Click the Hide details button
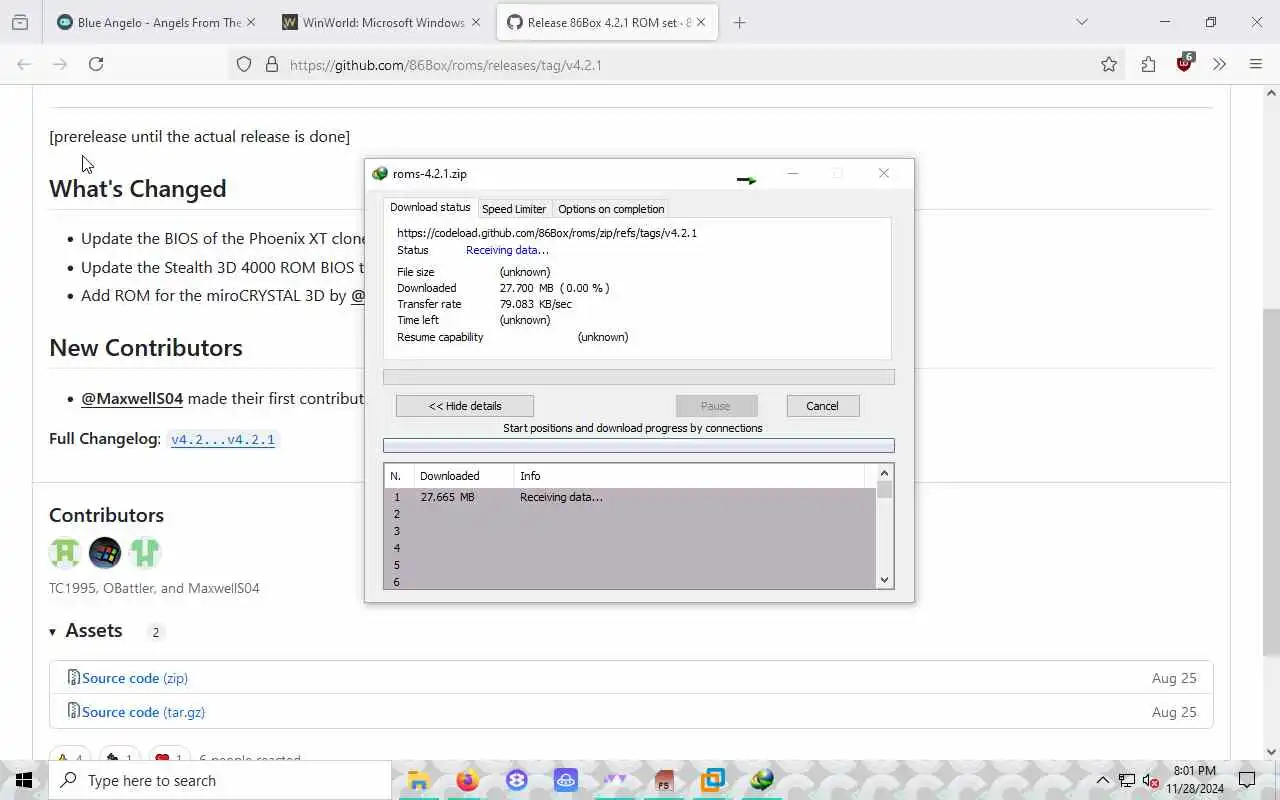This screenshot has height=800, width=1280. [x=465, y=406]
